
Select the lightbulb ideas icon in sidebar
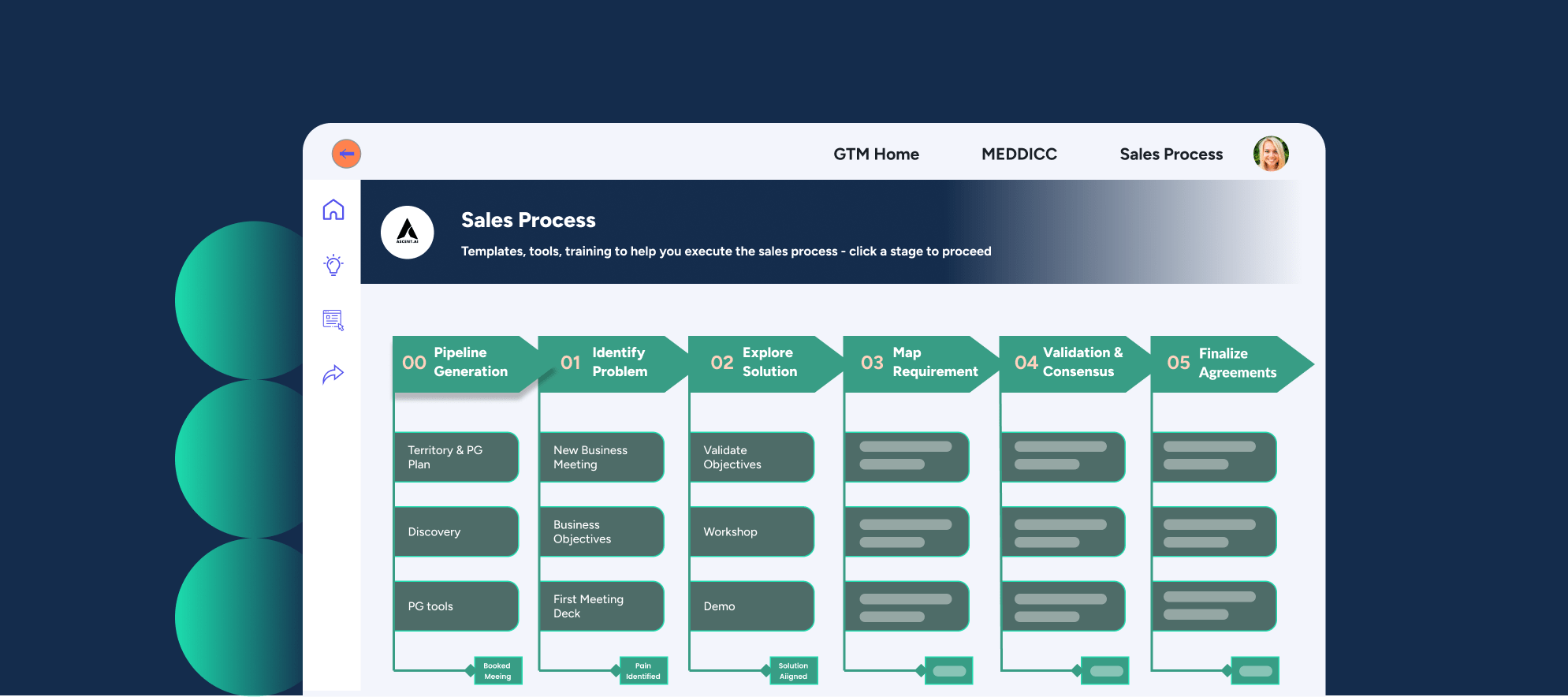[333, 265]
